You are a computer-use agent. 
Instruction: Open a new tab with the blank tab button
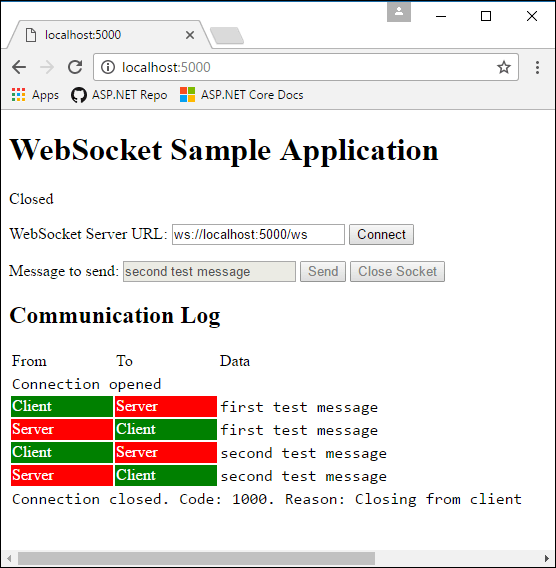(x=227, y=36)
